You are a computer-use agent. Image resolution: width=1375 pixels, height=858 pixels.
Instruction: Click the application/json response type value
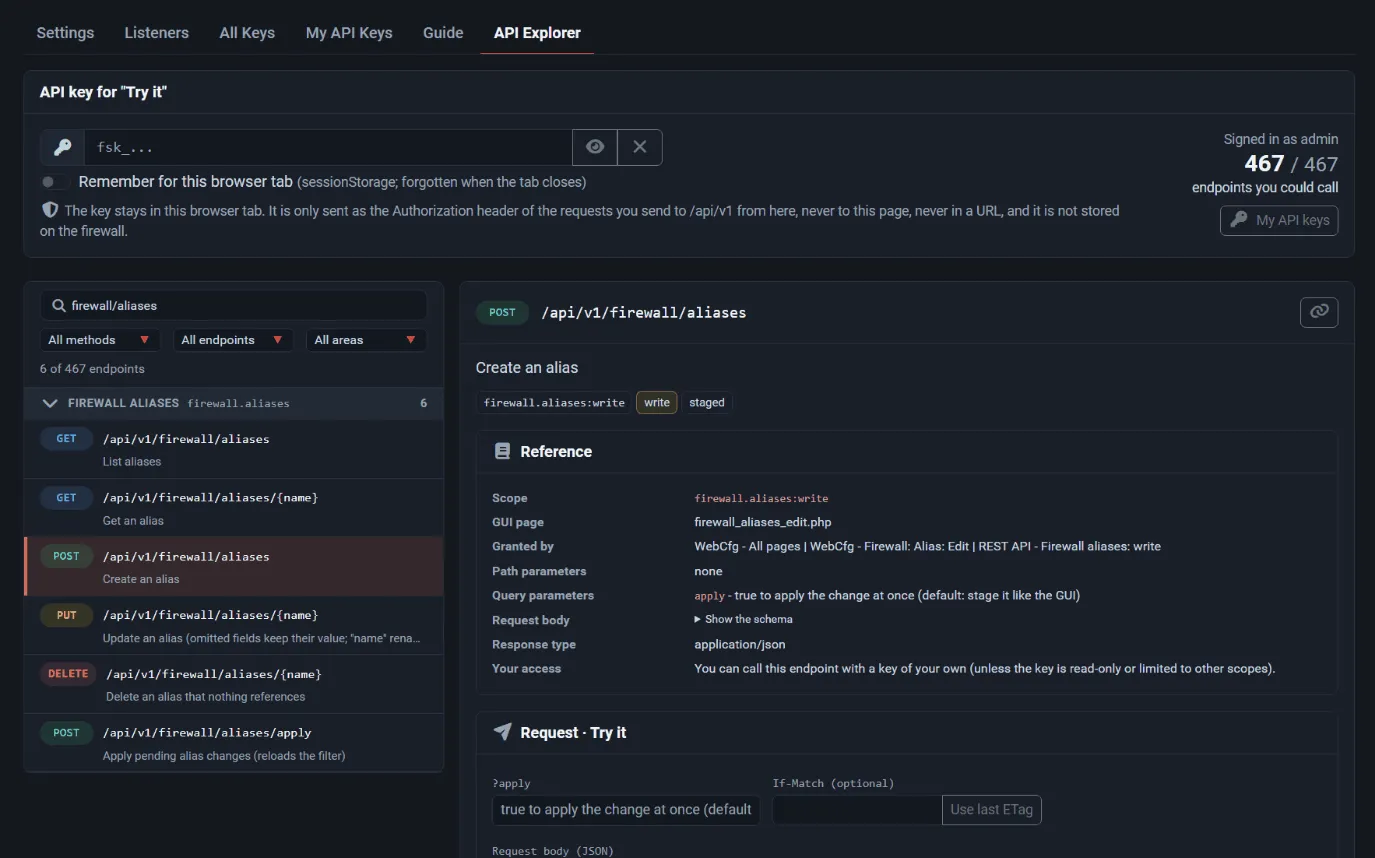point(740,644)
